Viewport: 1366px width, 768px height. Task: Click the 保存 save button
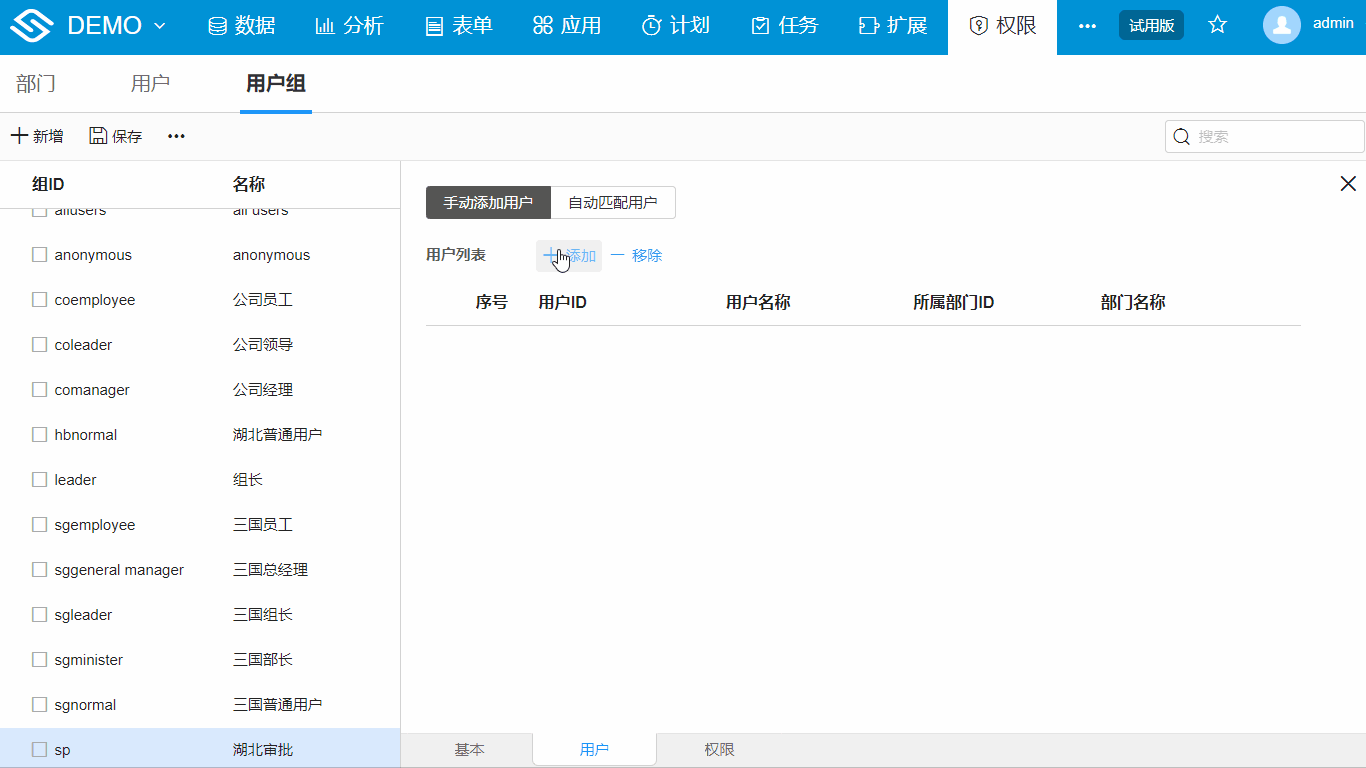click(x=114, y=135)
